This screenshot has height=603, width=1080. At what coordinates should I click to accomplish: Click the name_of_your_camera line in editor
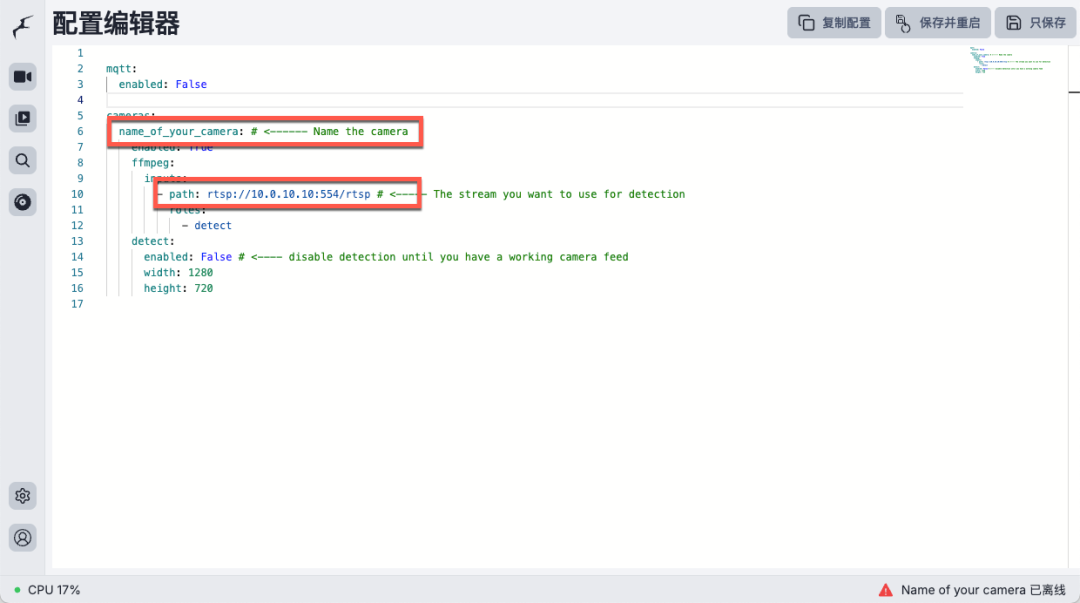click(180, 132)
